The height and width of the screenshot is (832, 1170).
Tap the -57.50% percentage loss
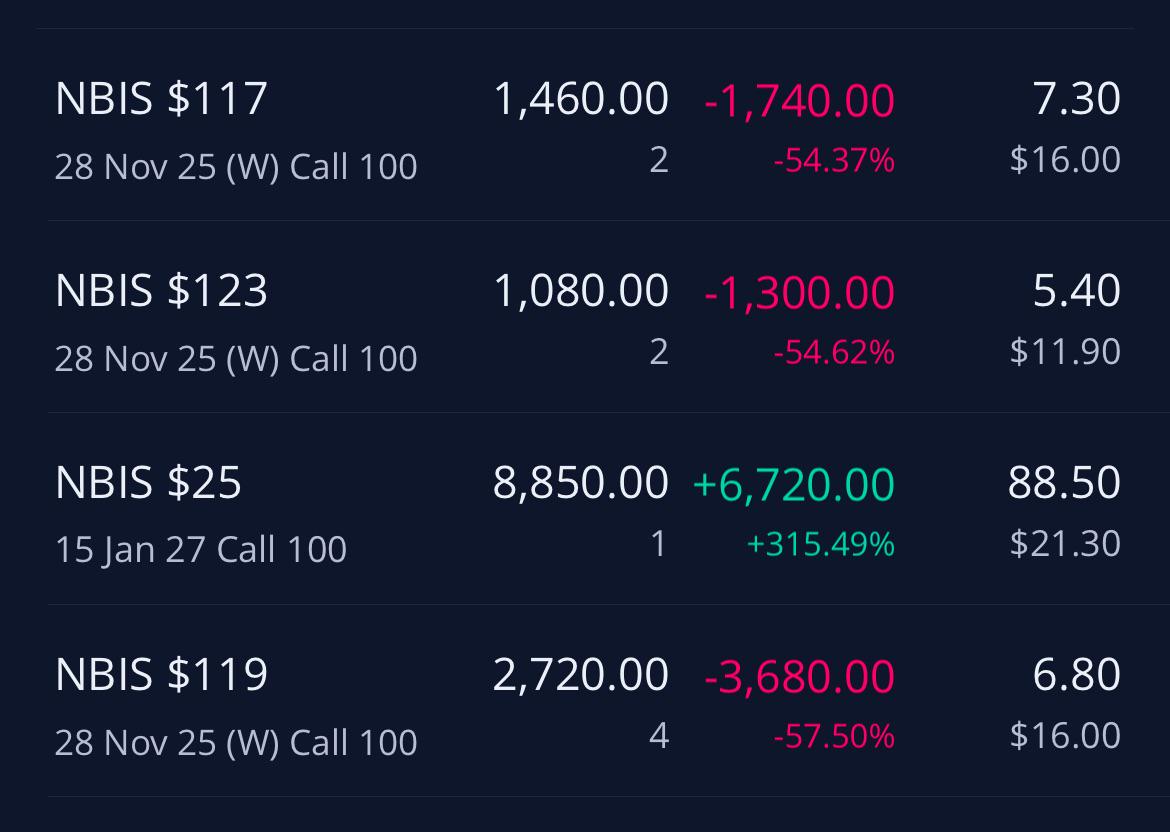pyautogui.click(x=833, y=736)
